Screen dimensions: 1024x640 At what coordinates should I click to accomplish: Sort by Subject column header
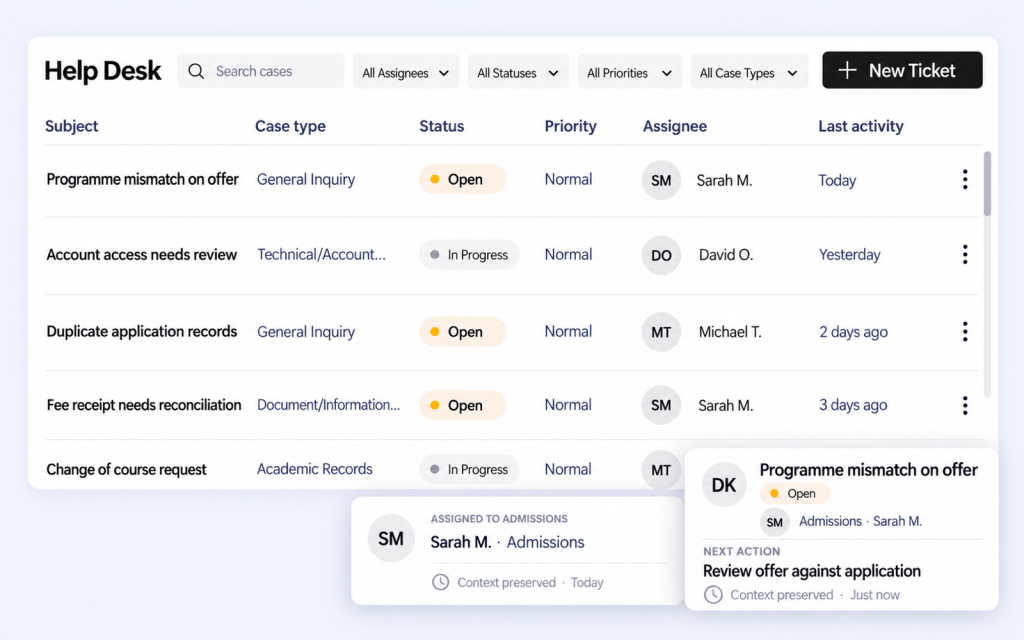click(71, 126)
